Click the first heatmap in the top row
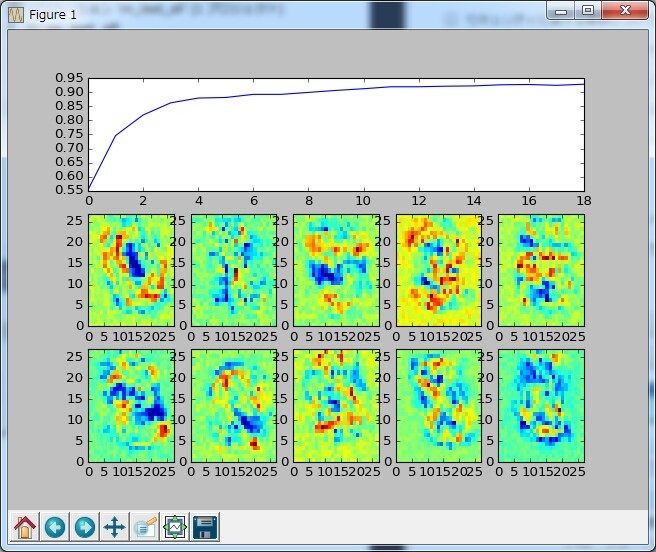Viewport: 656px width, 552px height. coord(131,270)
